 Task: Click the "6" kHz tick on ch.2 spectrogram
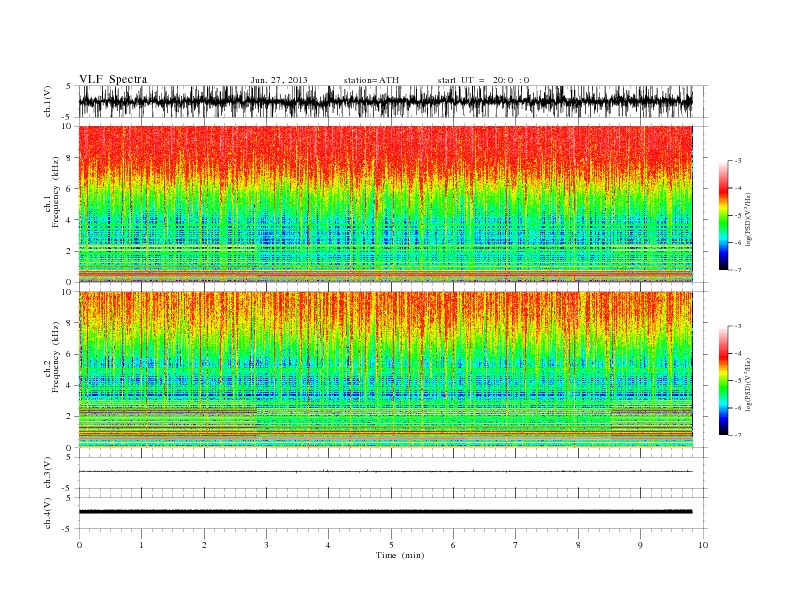pyautogui.click(x=70, y=354)
